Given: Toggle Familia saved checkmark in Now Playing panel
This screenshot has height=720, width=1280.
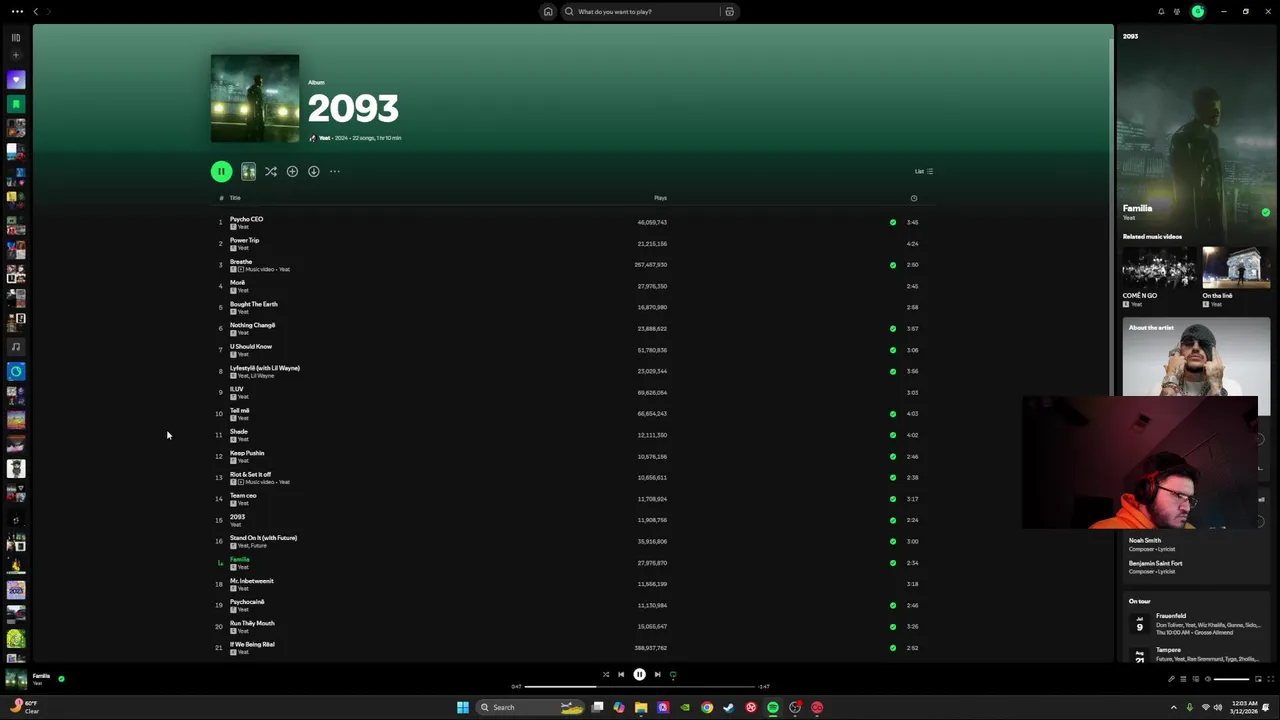Looking at the screenshot, I should [1266, 212].
